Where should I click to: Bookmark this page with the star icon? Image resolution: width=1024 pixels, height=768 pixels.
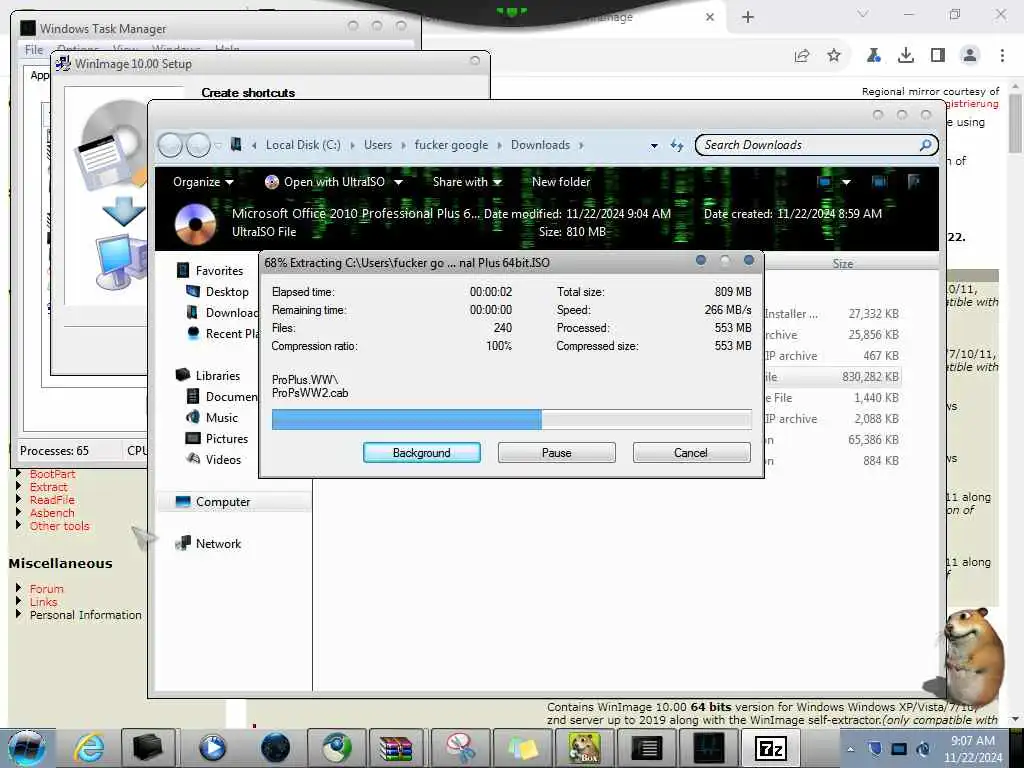tap(834, 56)
